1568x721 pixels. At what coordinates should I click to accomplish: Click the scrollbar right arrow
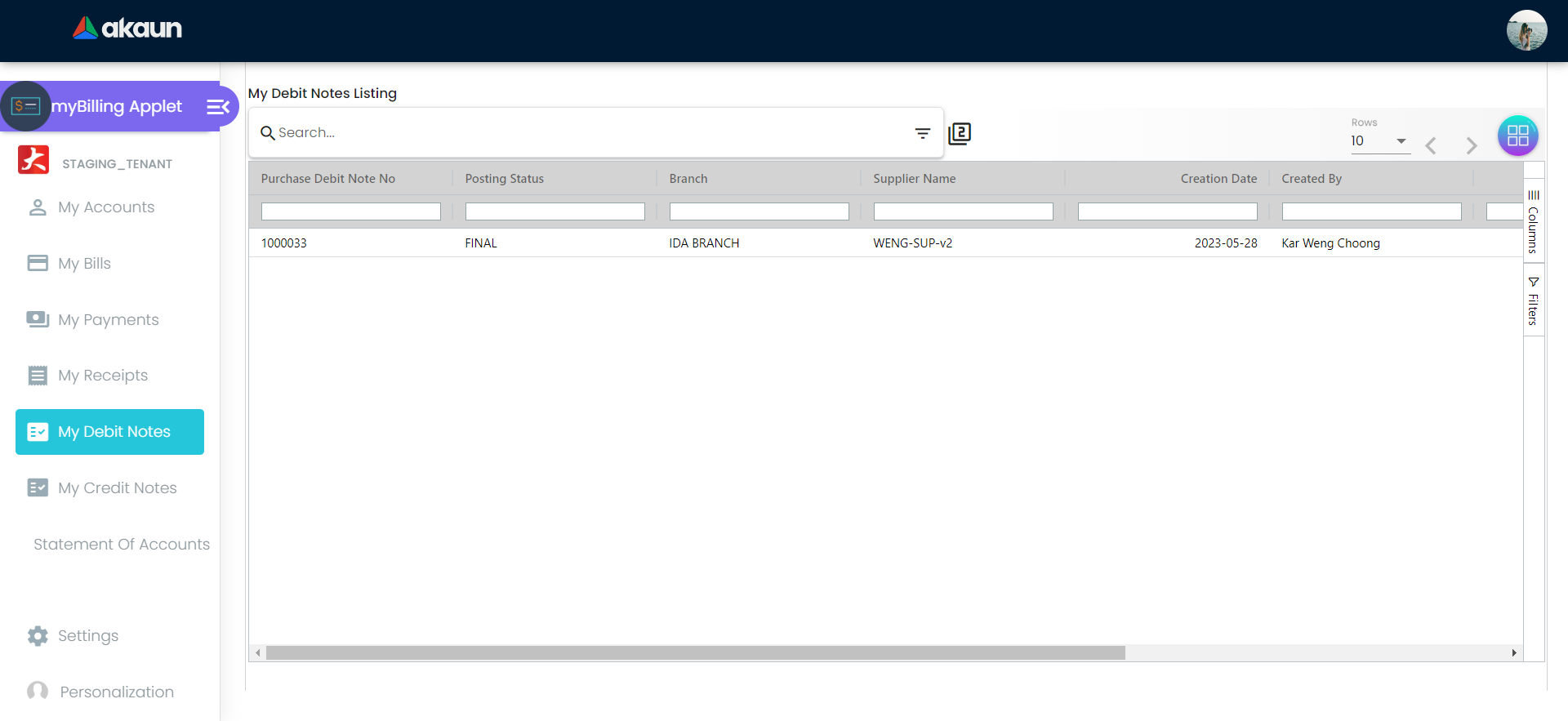point(1514,653)
